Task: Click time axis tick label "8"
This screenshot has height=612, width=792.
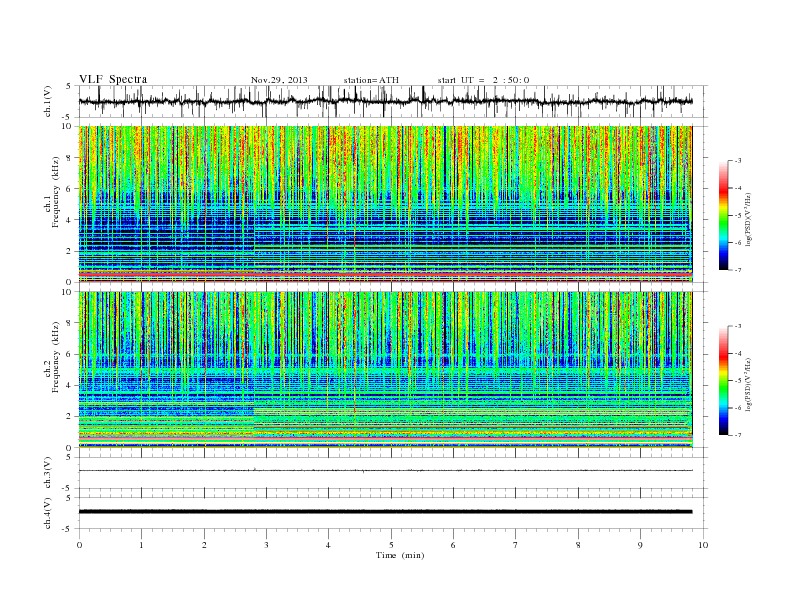Action: pos(578,545)
